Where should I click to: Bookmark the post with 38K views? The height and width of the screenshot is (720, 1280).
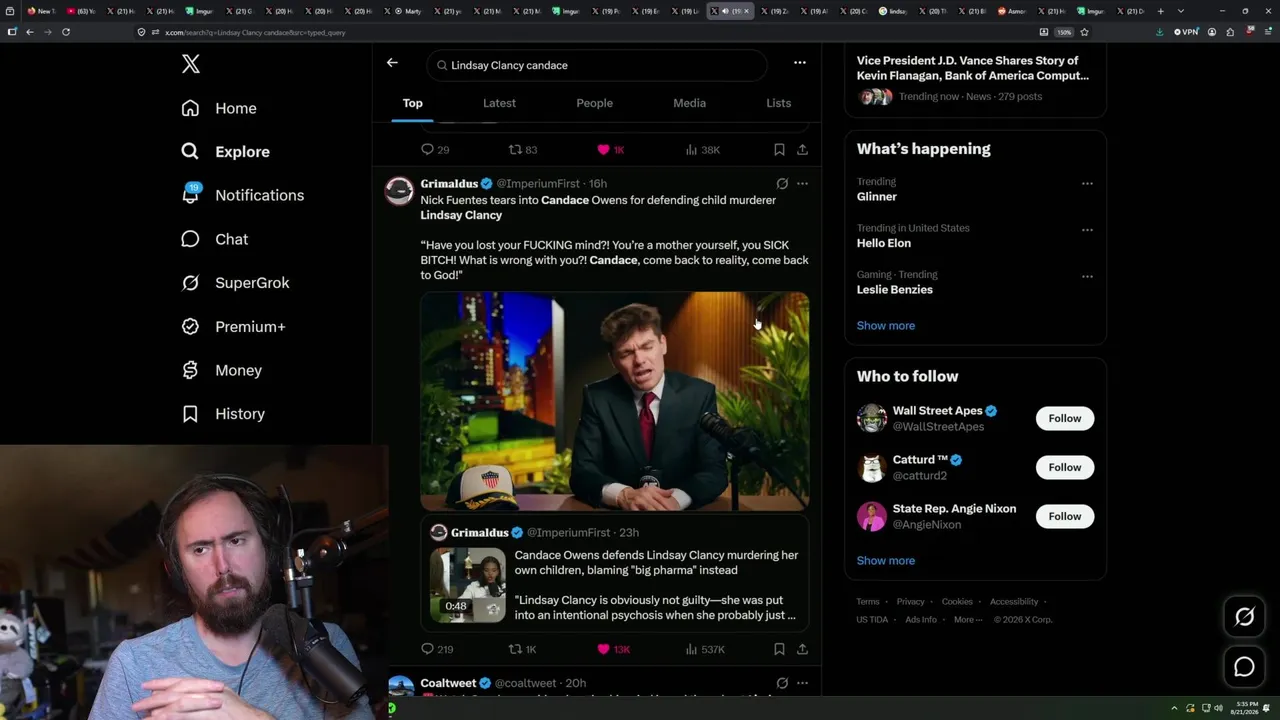click(x=779, y=150)
